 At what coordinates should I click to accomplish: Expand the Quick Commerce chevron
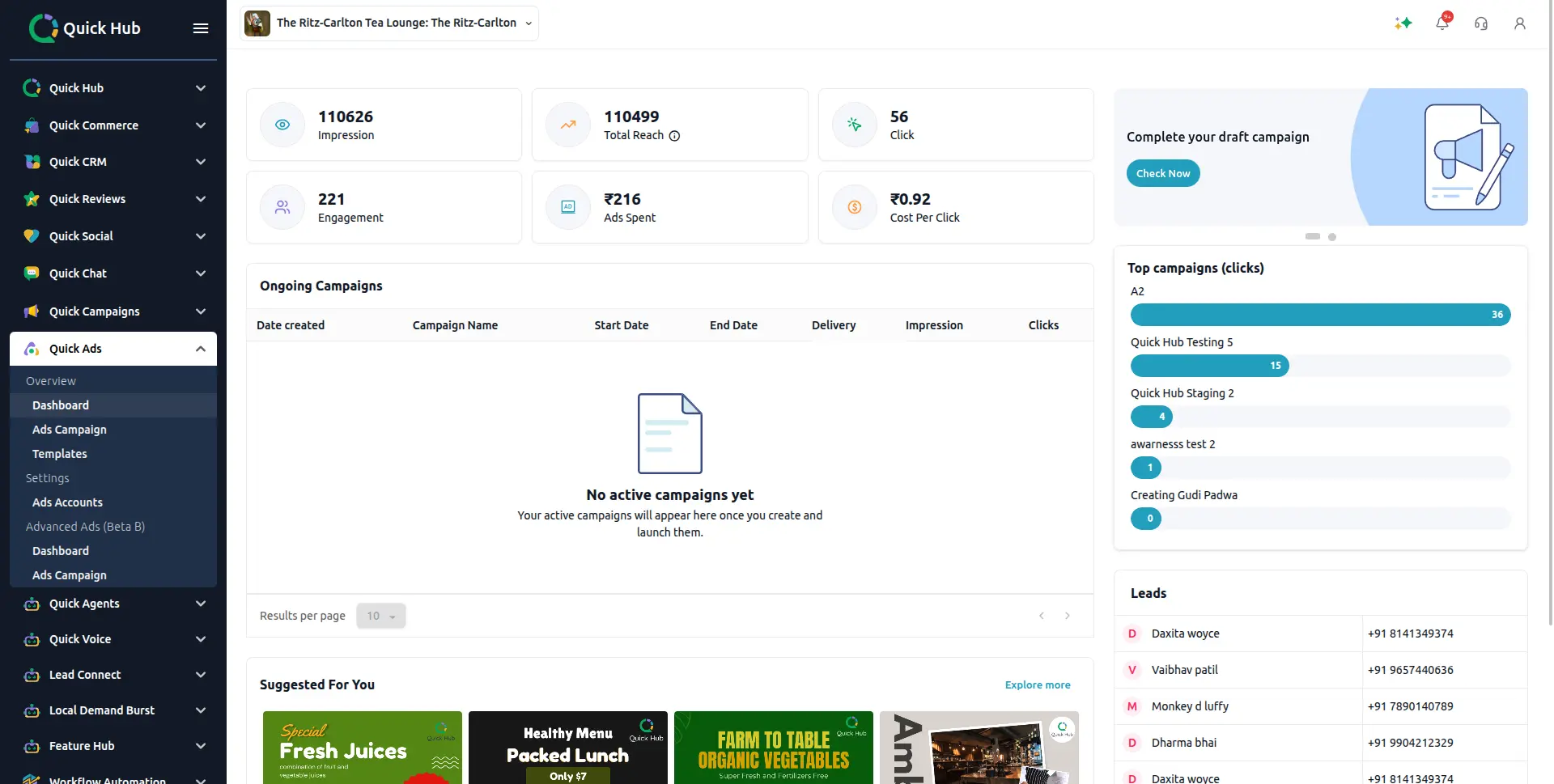(x=201, y=125)
